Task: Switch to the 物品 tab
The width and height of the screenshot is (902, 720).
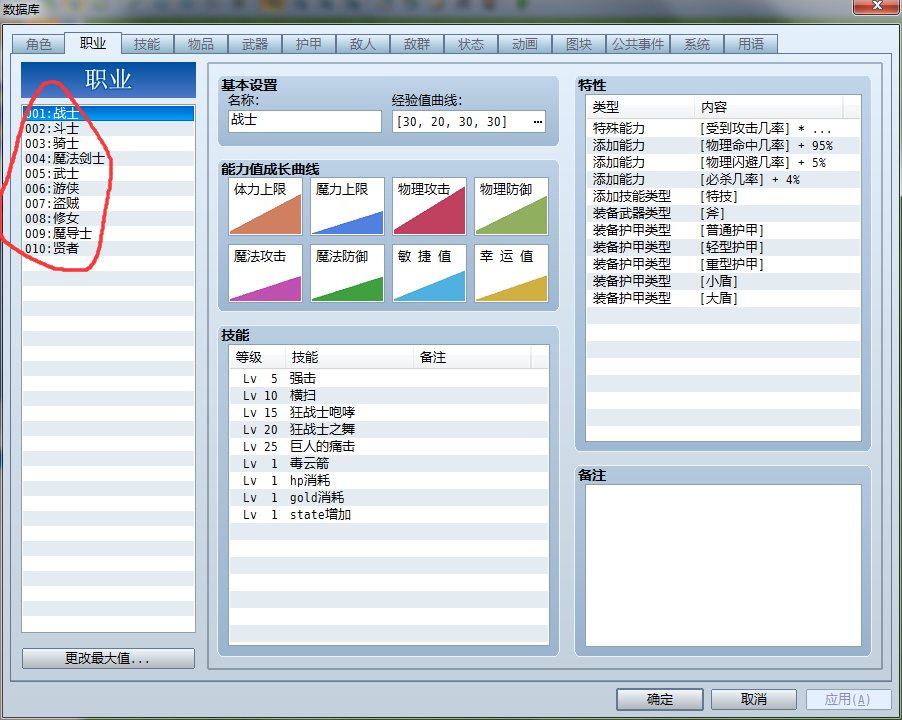Action: (x=201, y=44)
